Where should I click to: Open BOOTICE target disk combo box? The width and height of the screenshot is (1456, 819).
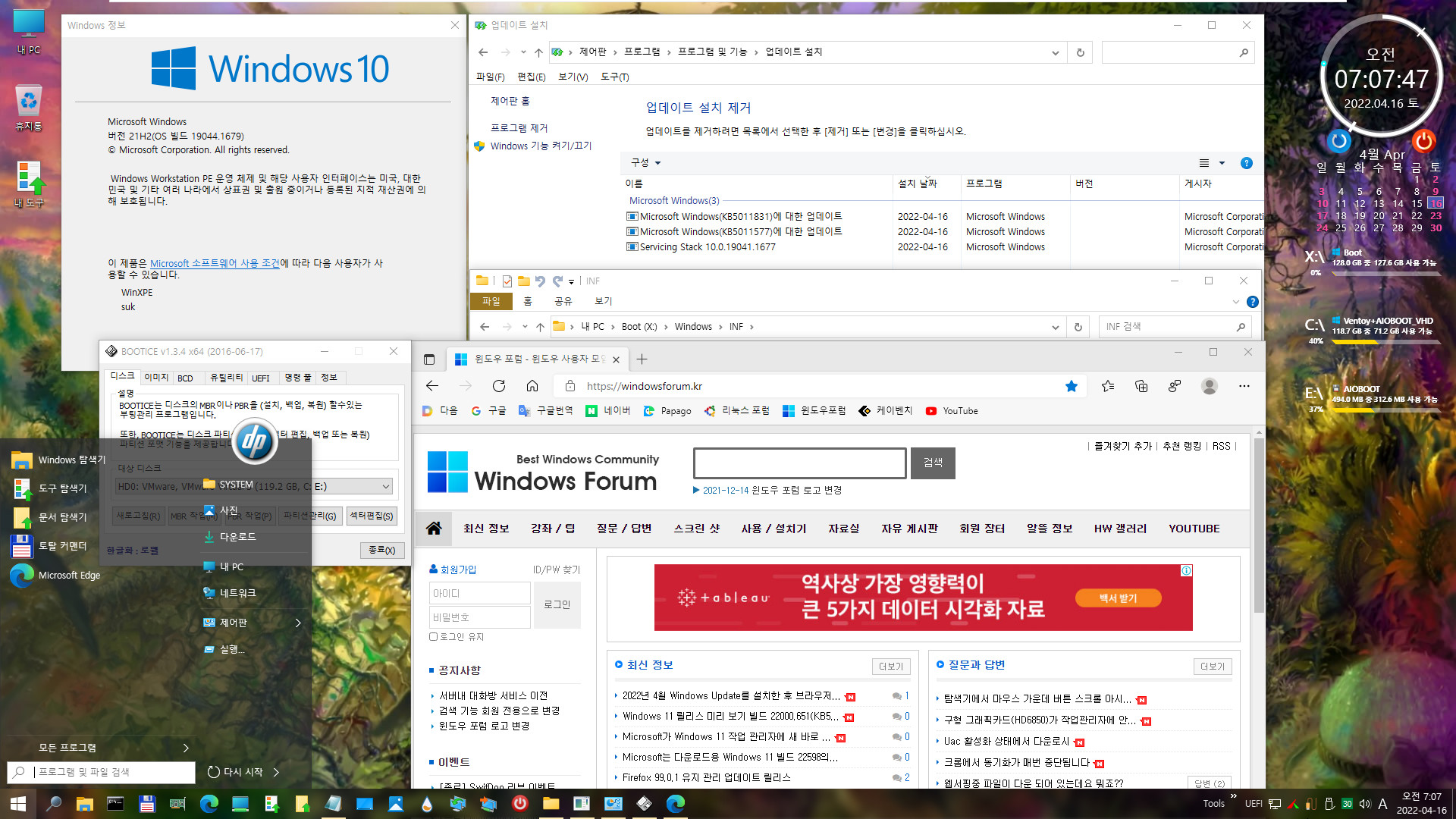click(254, 486)
